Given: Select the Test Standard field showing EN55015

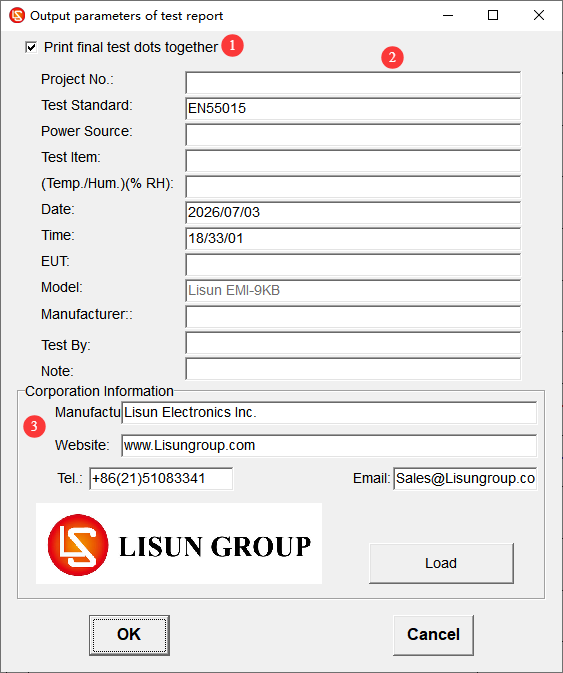Looking at the screenshot, I should click(x=353, y=109).
